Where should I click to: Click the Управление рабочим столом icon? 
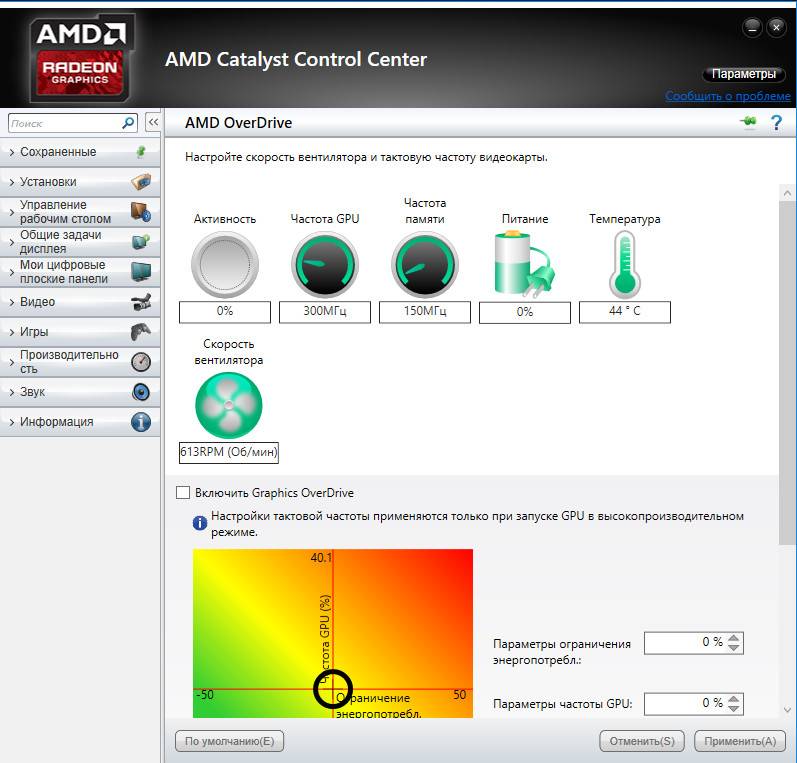[141, 211]
